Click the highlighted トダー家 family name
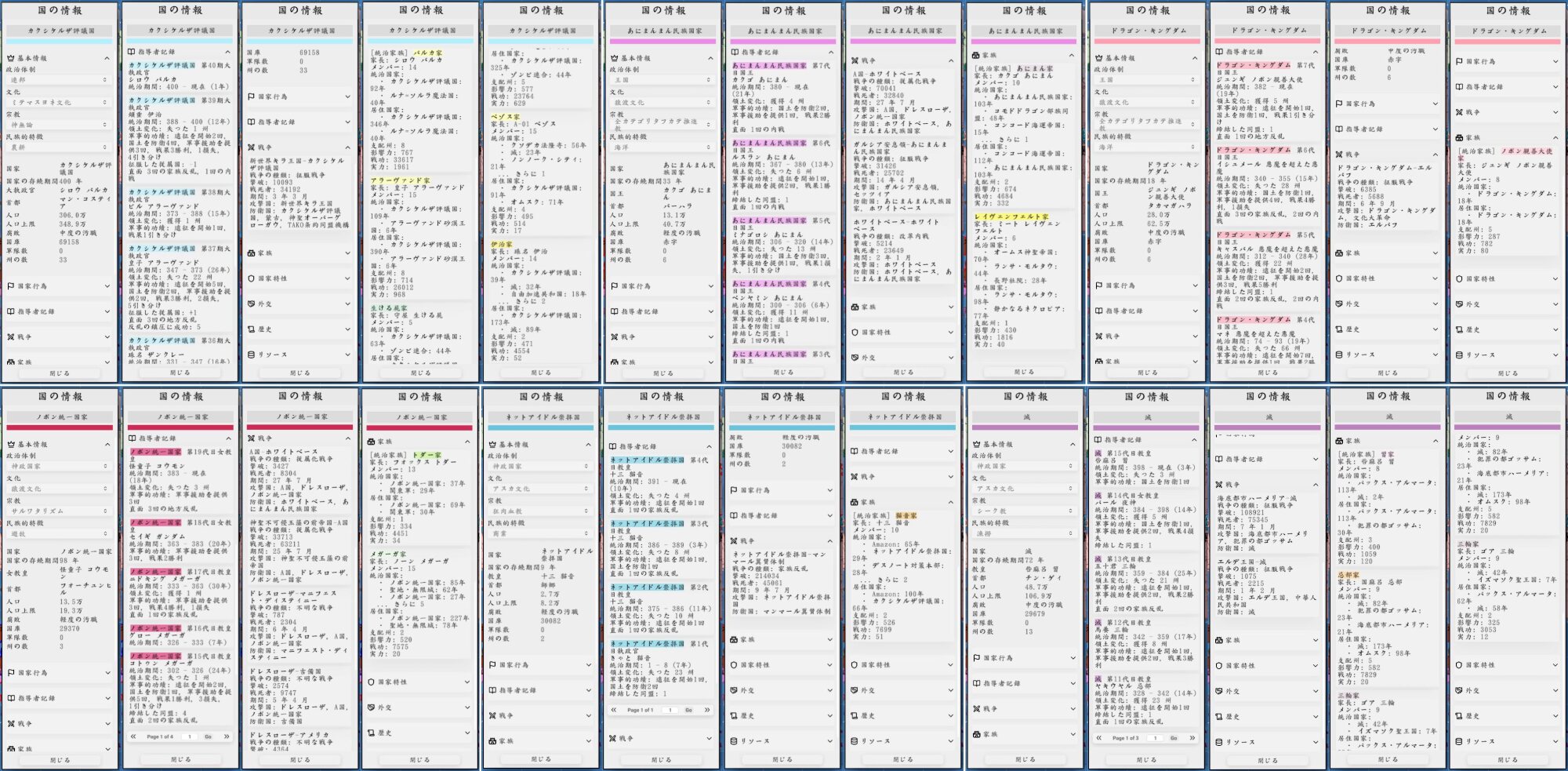 (427, 455)
